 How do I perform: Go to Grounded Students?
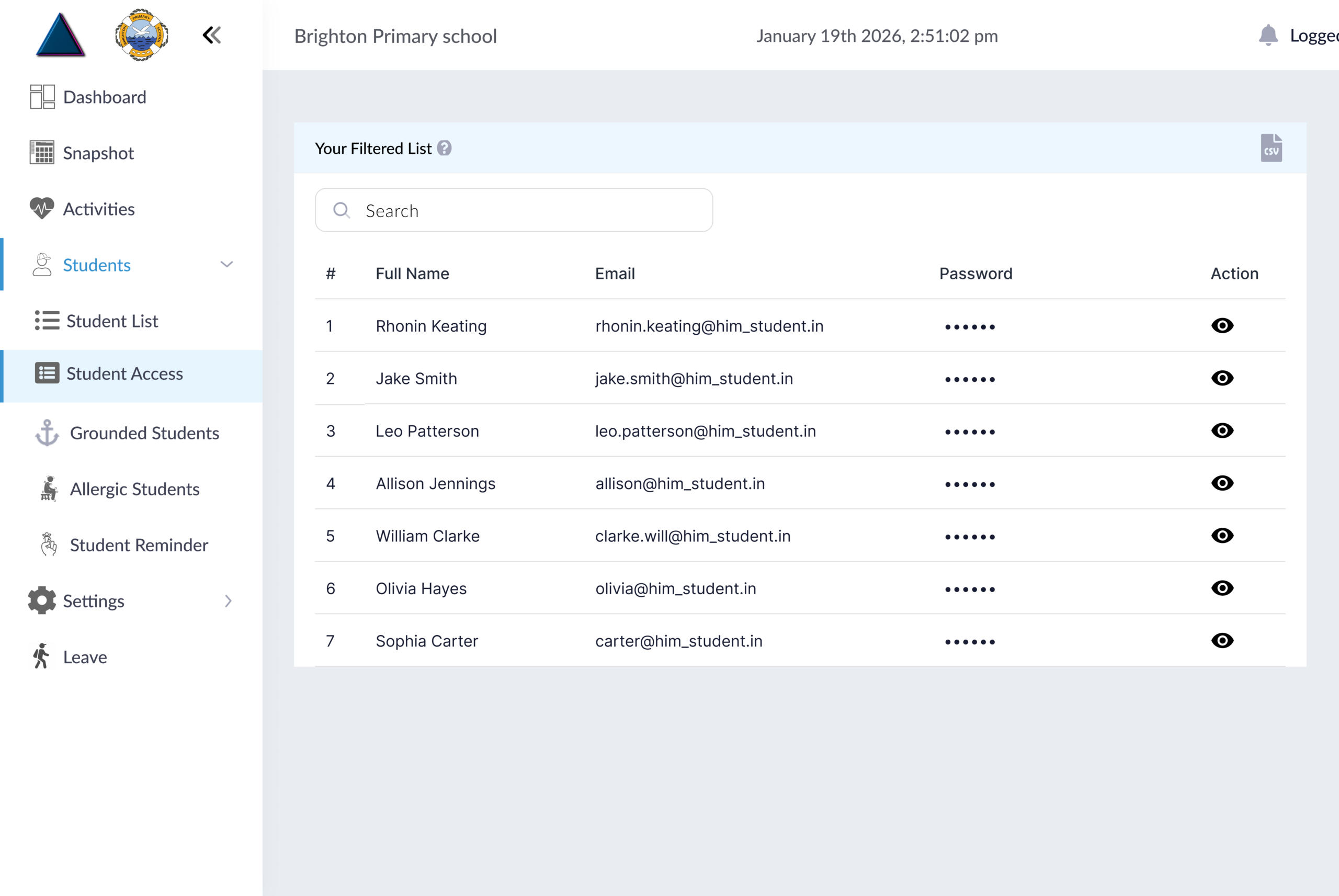[x=144, y=433]
